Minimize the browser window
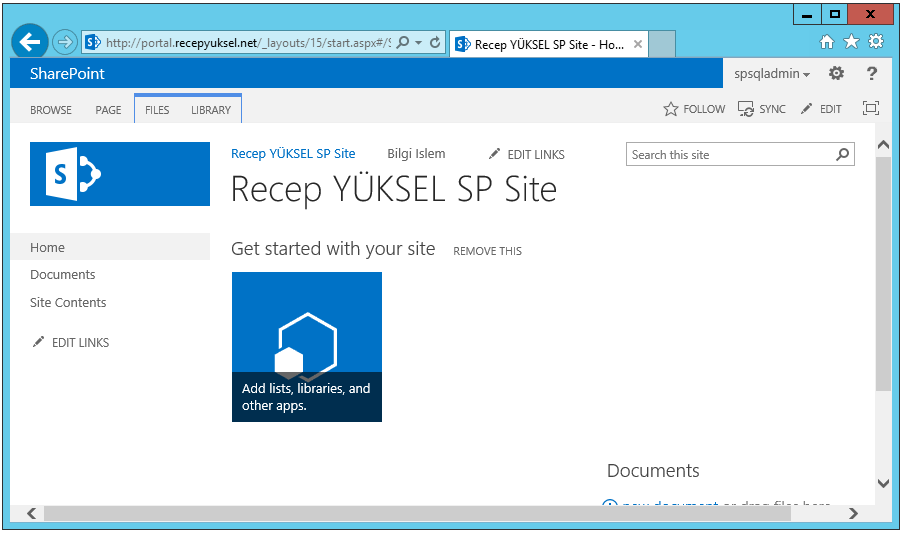This screenshot has height=533, width=903. pyautogui.click(x=807, y=14)
